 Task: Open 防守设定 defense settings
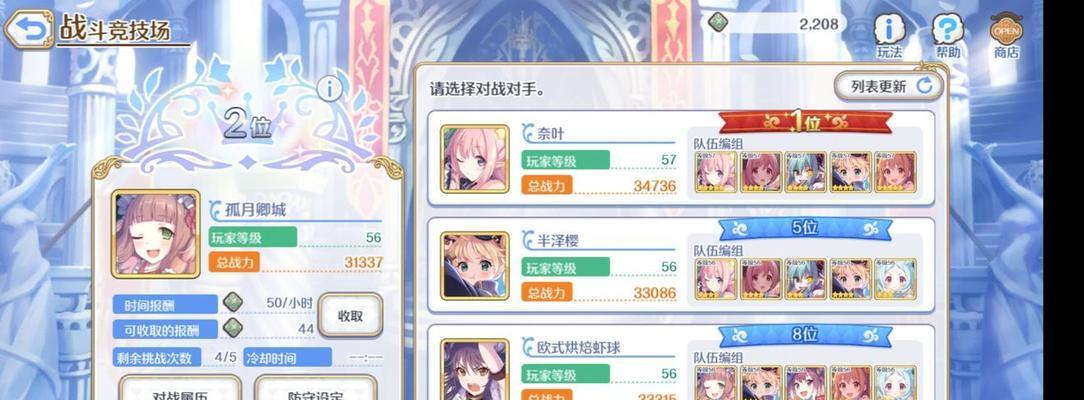click(315, 390)
